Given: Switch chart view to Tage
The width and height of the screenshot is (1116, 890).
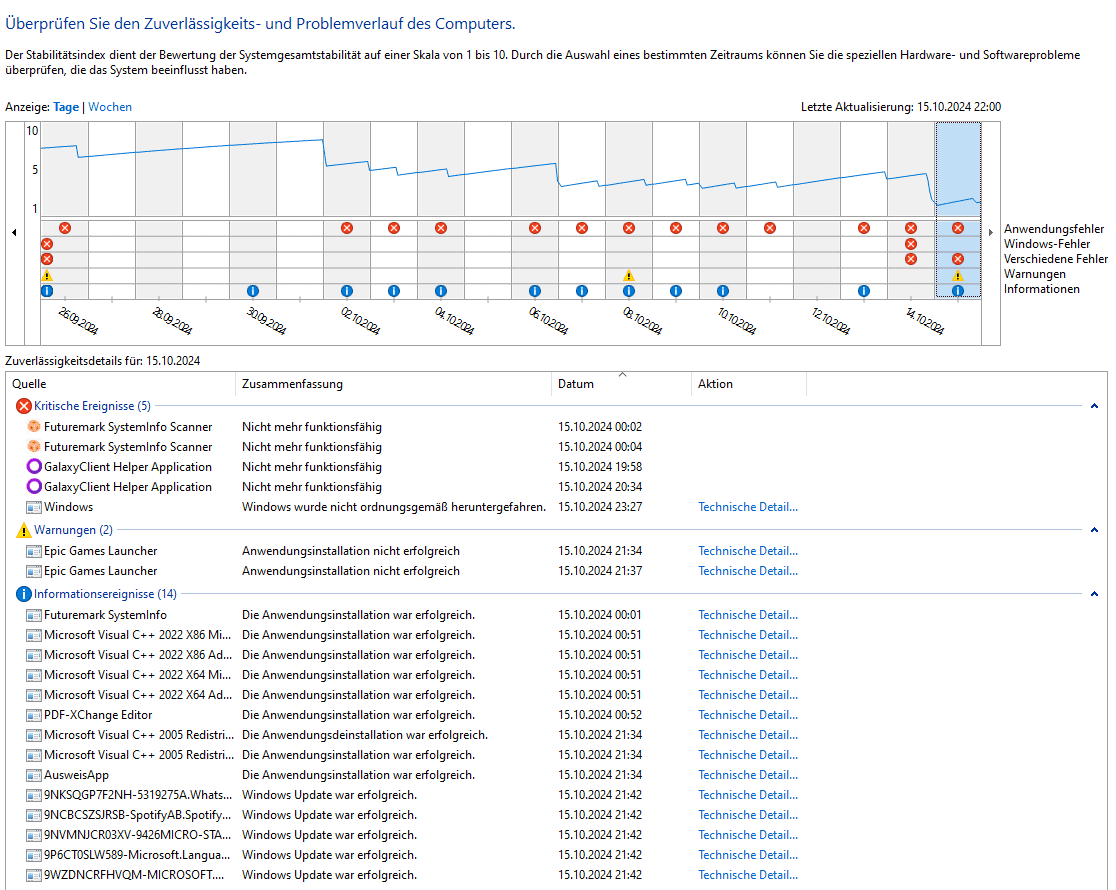Looking at the screenshot, I should pyautogui.click(x=66, y=107).
